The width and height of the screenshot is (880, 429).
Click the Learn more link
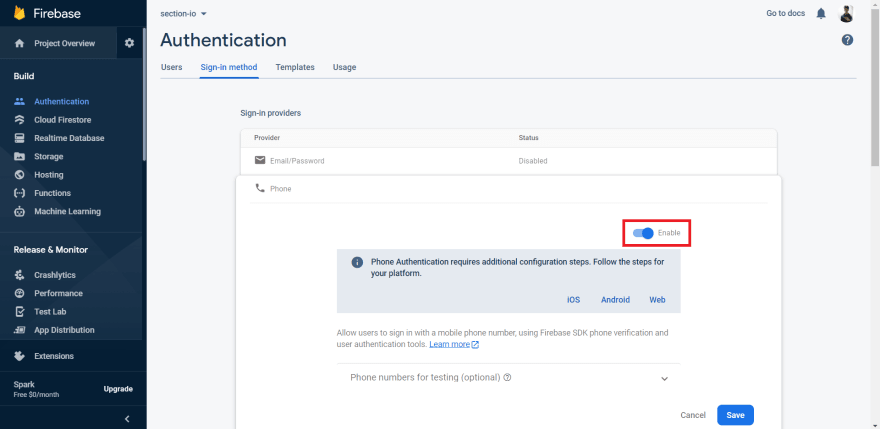(450, 344)
